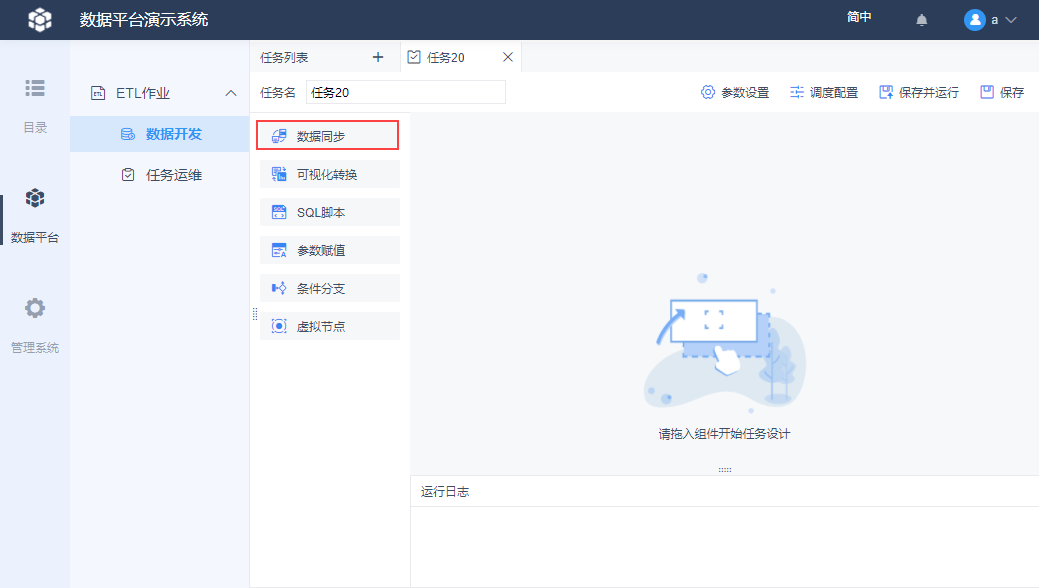Collapse the ETL作业 menu chevron
1039x588 pixels.
(231, 93)
